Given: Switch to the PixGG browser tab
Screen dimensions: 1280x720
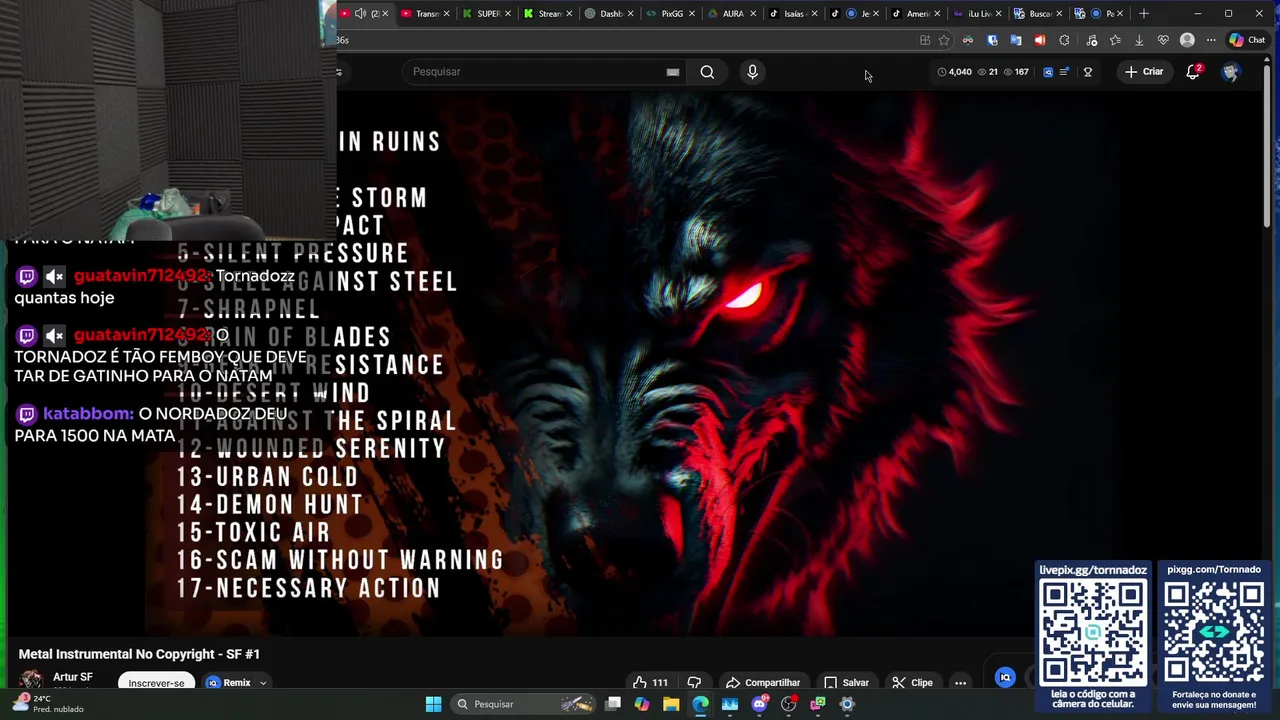Looking at the screenshot, I should [672, 14].
